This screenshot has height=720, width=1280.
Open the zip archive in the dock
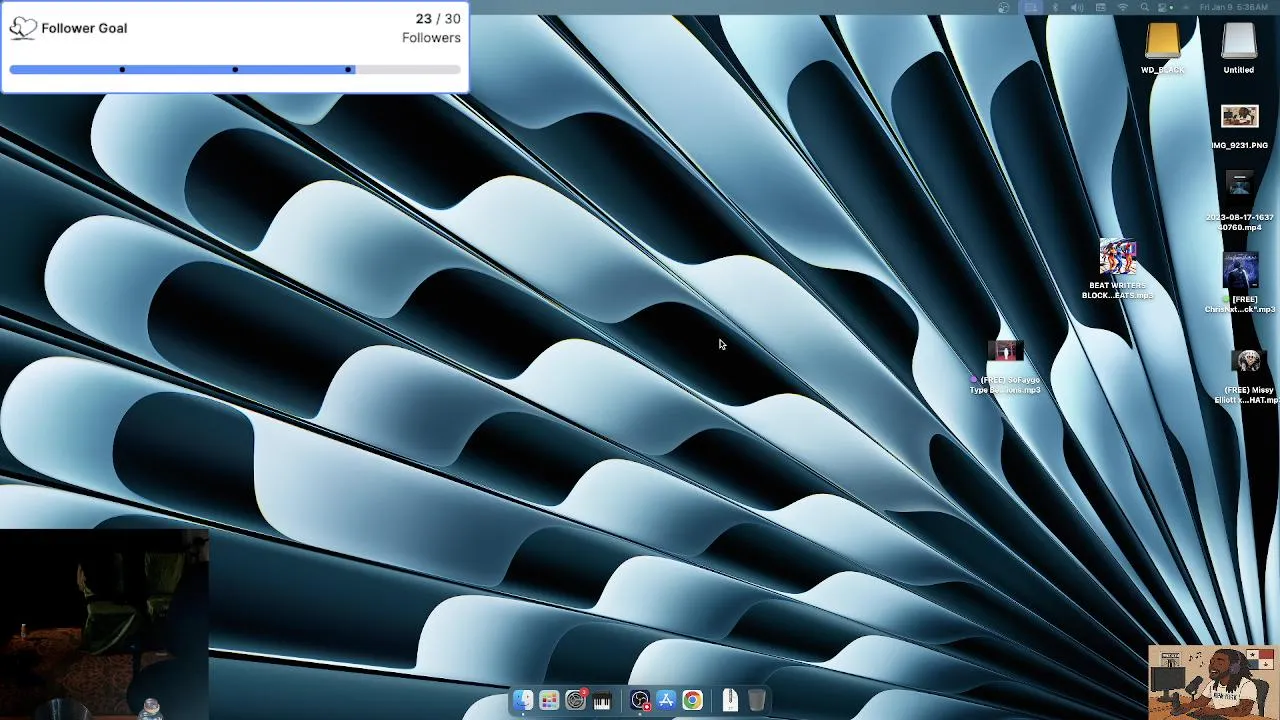[730, 701]
